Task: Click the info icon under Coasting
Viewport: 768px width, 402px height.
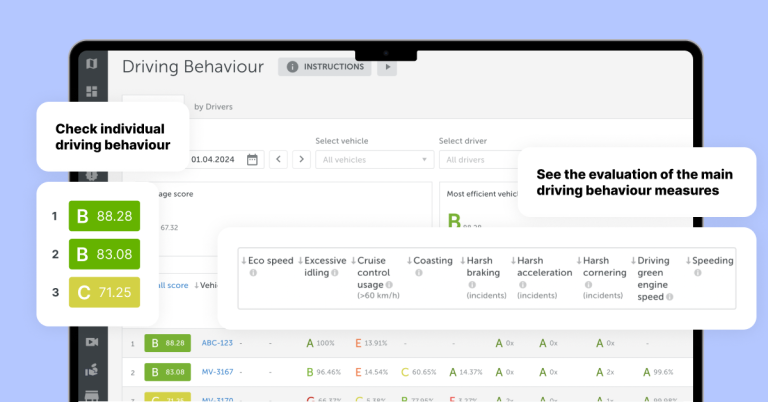Action: coord(417,273)
